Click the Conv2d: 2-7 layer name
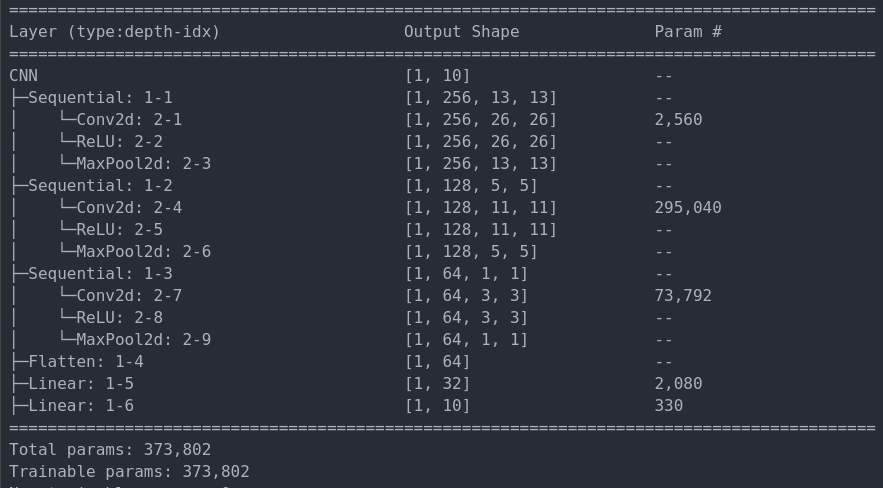Screen dimensions: 883x488 (129, 296)
